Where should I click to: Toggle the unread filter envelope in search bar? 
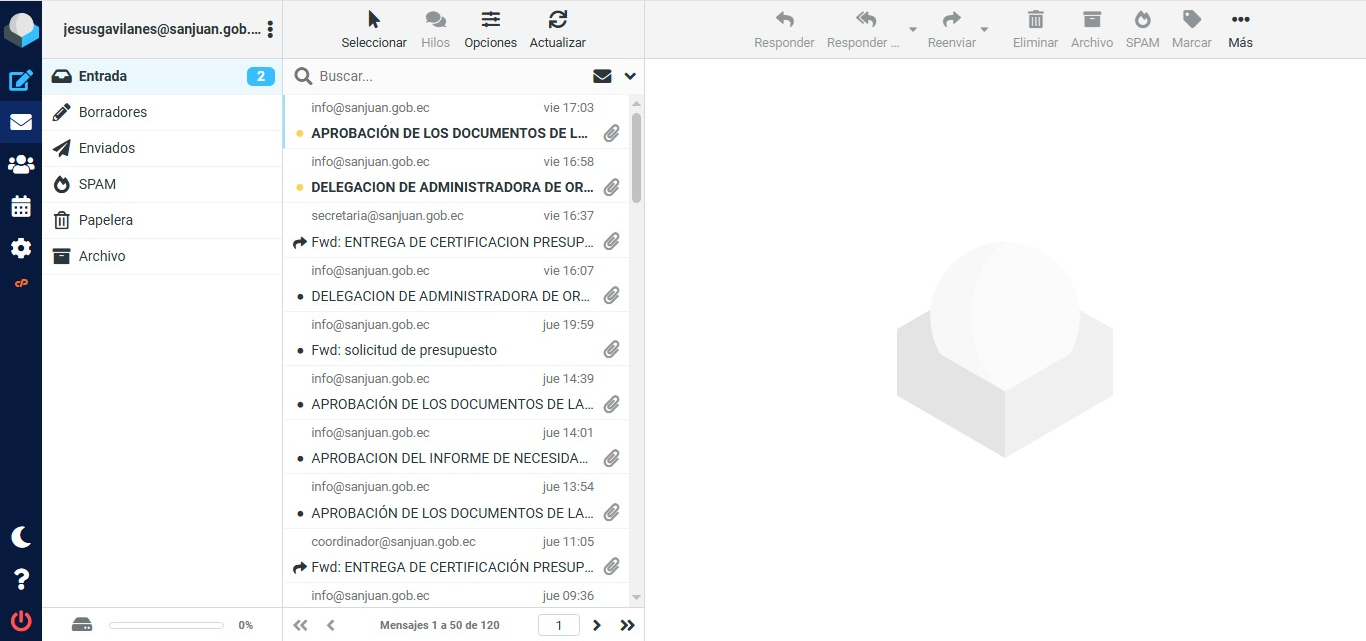602,76
